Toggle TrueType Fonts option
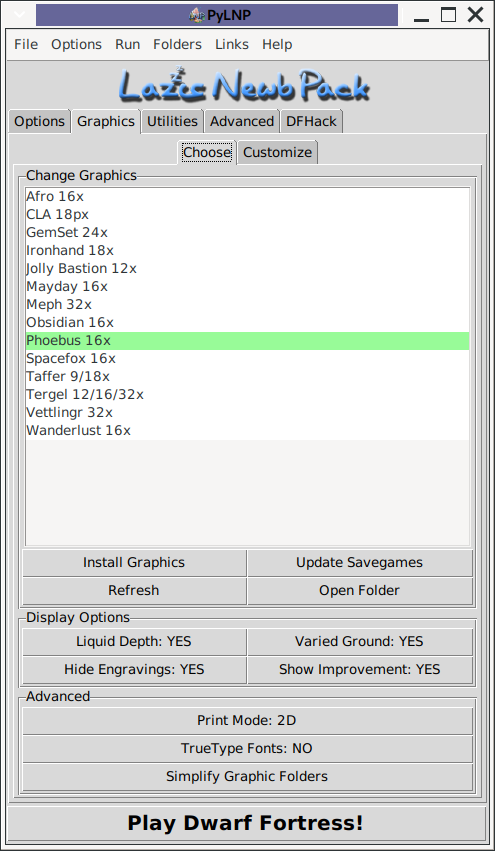 click(x=247, y=748)
